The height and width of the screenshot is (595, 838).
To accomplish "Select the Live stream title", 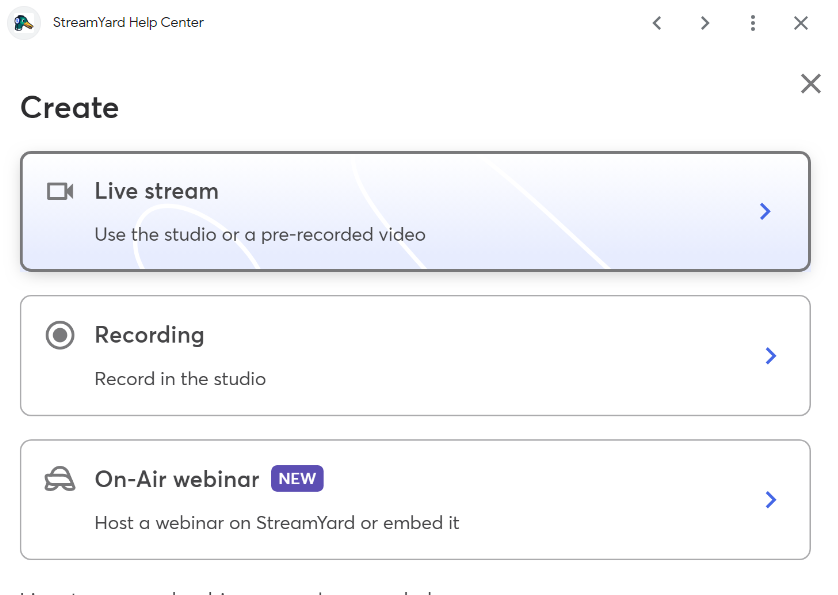I will pos(157,191).
